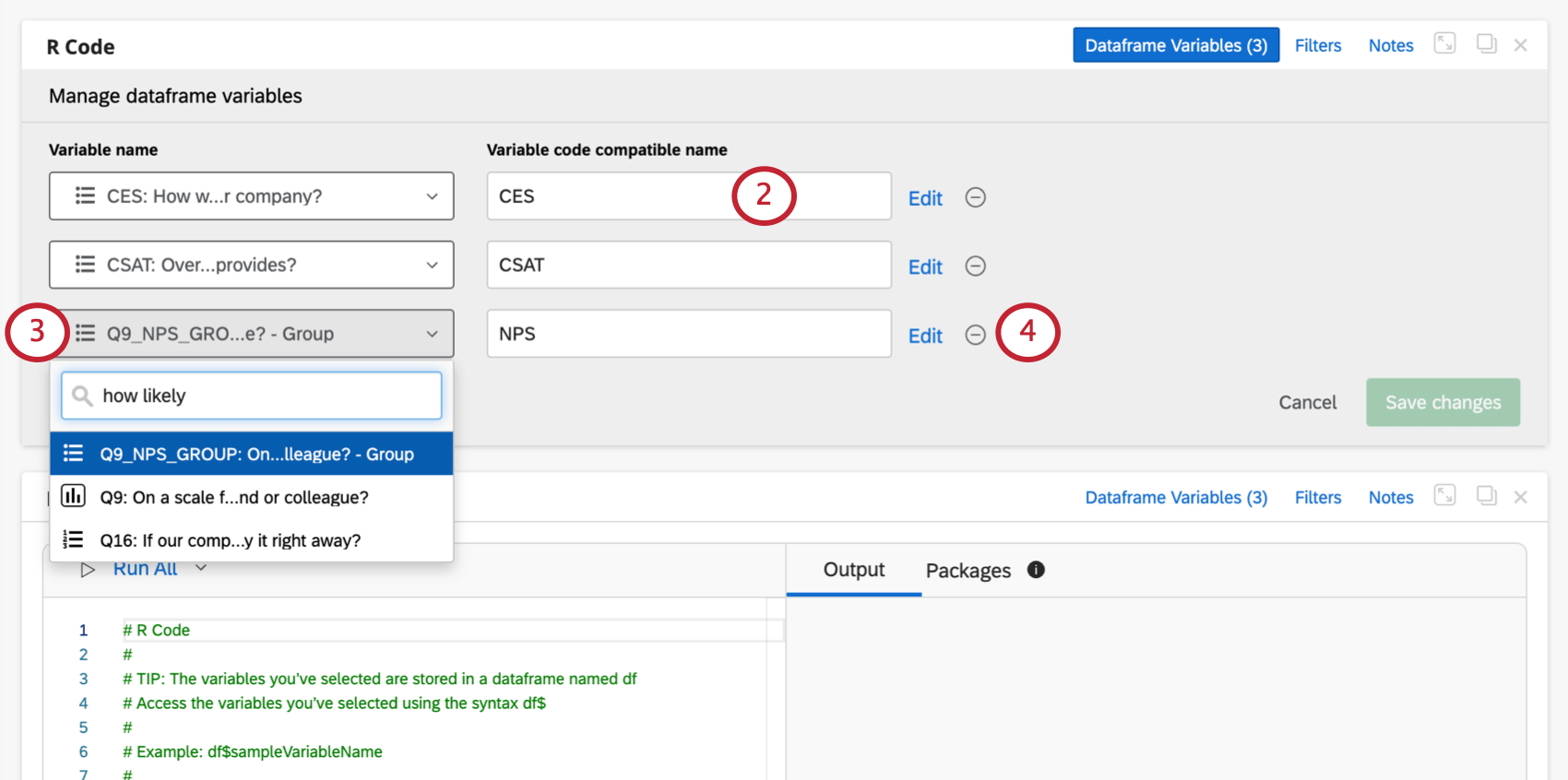This screenshot has width=1568, height=780.
Task: Switch to the Output tab
Action: coord(853,570)
